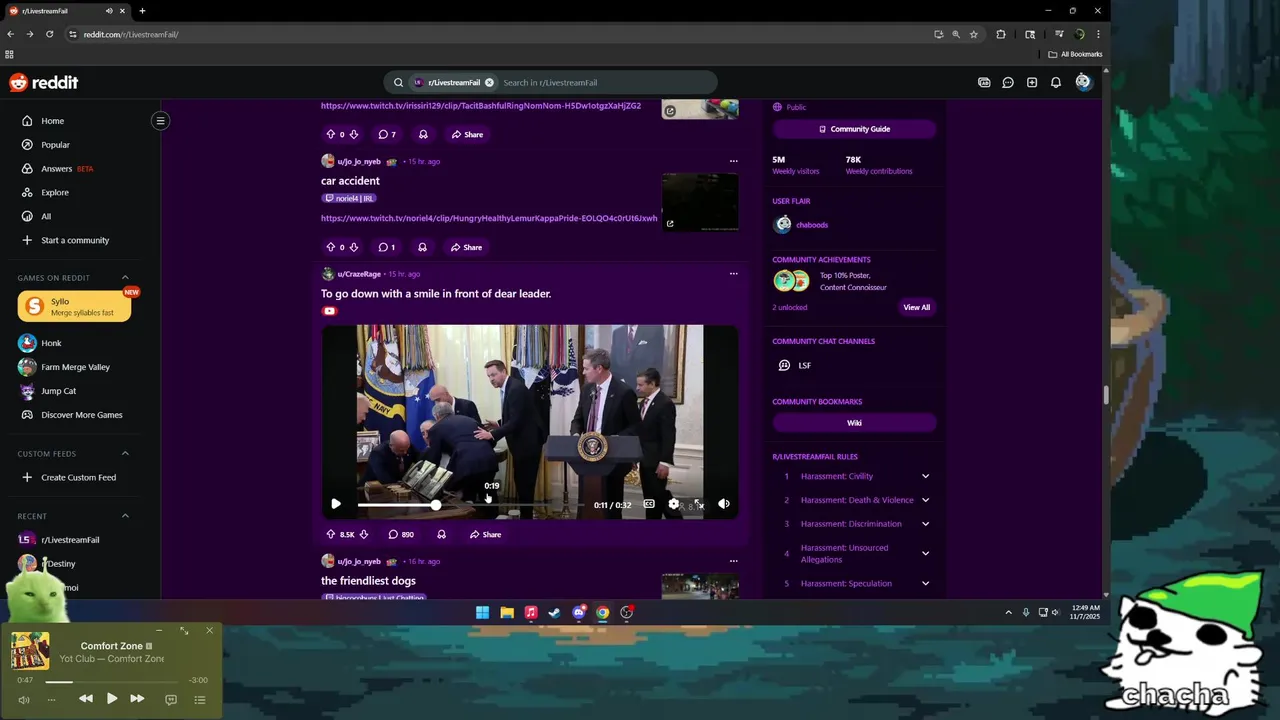The image size is (1280, 720).
Task: Bookmark this page with star icon
Action: click(974, 34)
